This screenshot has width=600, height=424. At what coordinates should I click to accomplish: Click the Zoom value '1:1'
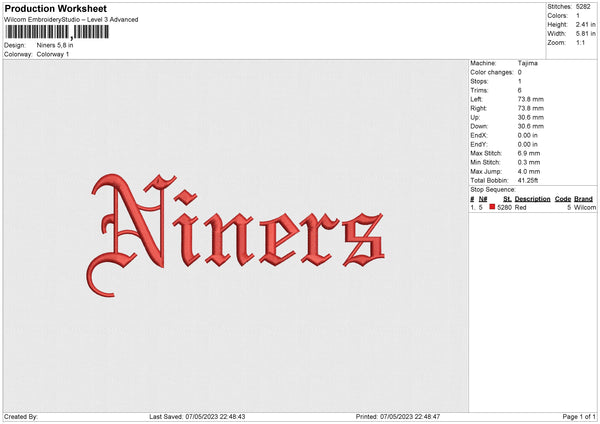tap(580, 42)
